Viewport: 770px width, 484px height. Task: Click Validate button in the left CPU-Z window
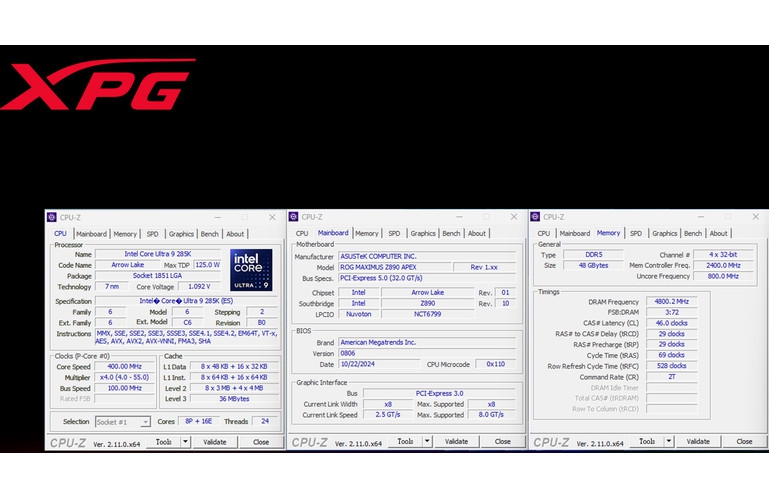215,442
